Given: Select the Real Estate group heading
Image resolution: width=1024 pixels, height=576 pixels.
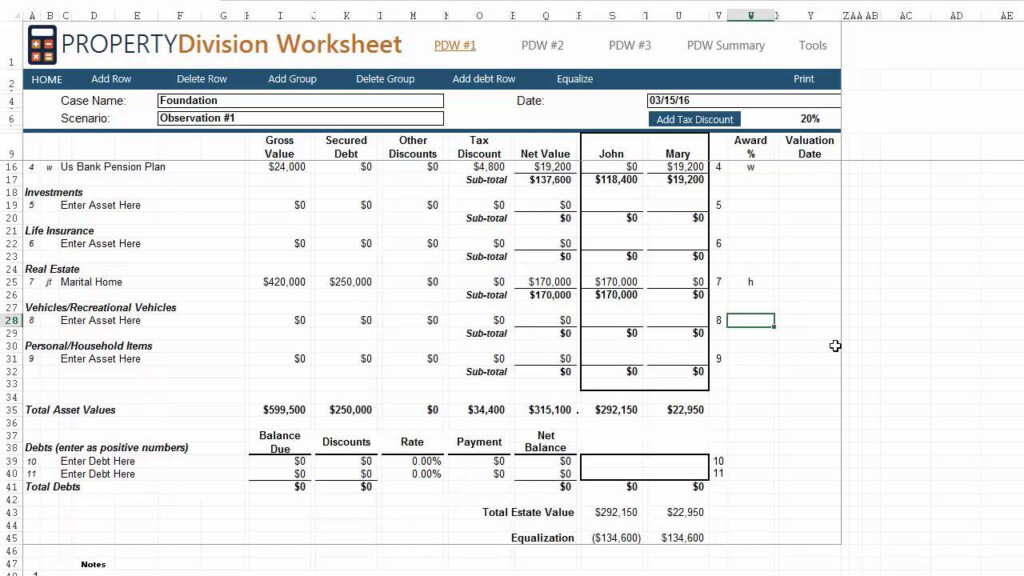Looking at the screenshot, I should tap(52, 269).
